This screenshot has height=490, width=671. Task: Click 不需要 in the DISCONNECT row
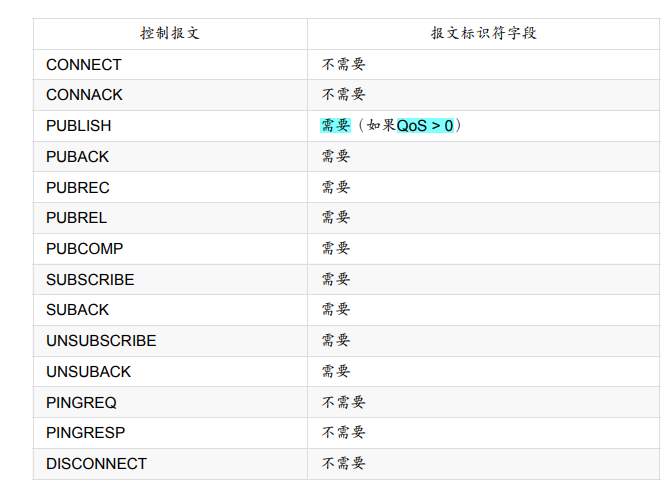click(343, 464)
